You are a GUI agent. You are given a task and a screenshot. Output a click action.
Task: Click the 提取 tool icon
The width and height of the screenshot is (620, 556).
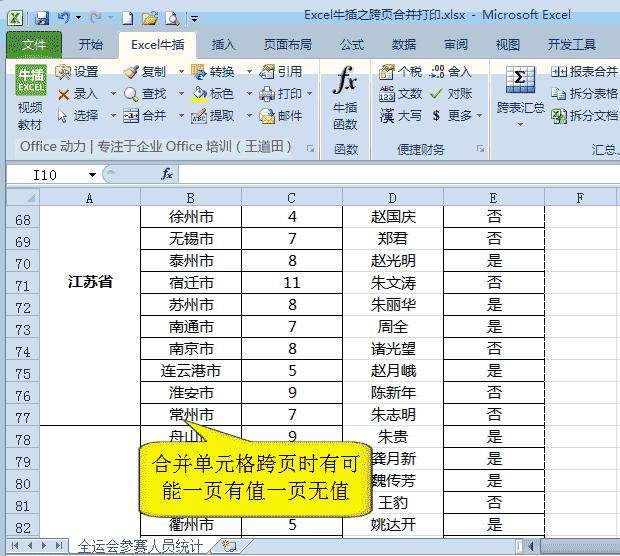[213, 116]
